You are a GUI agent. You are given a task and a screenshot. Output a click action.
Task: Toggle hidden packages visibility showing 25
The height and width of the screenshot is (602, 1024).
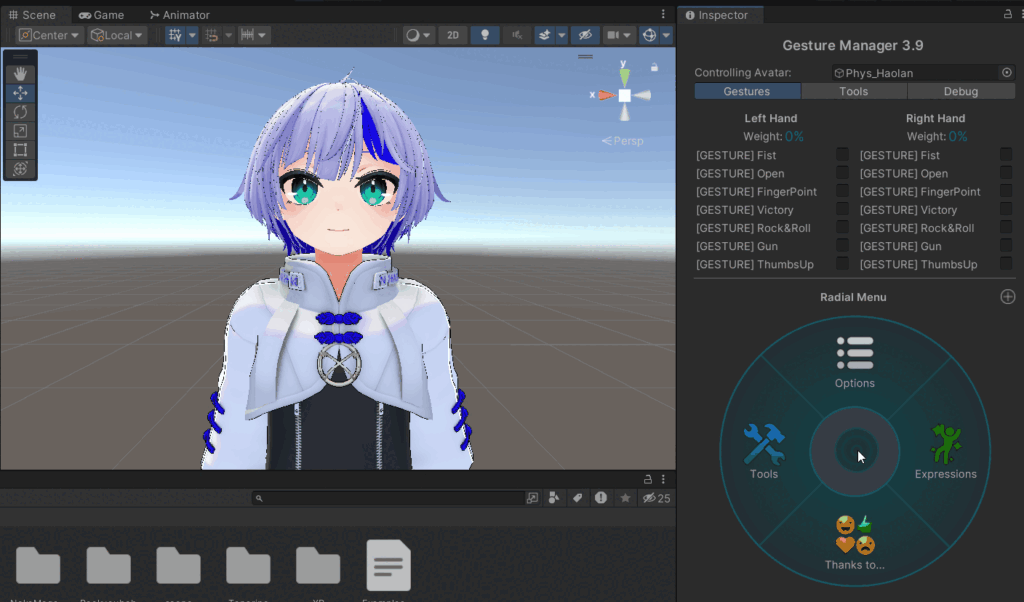tap(656, 498)
